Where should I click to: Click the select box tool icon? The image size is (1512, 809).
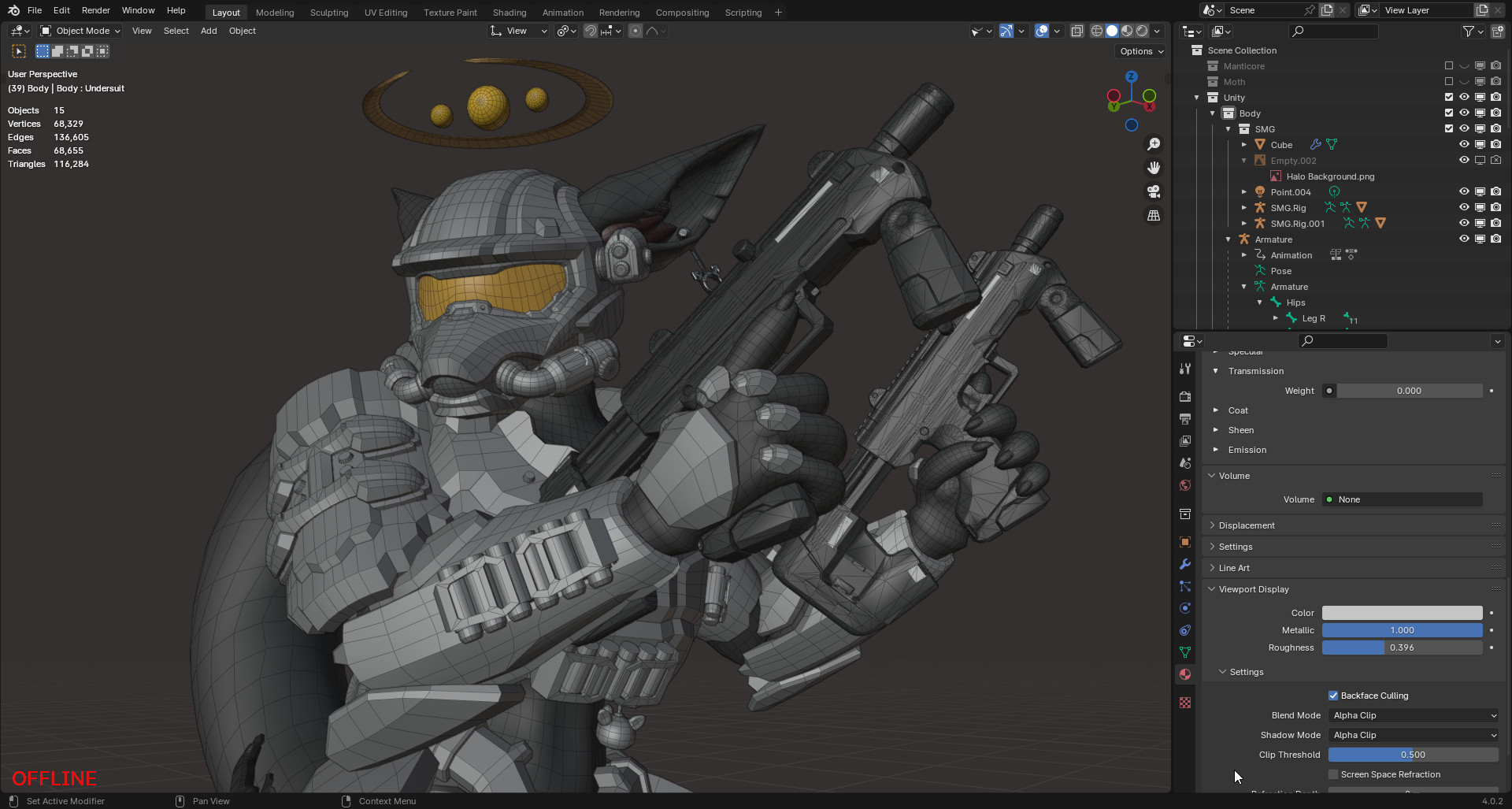tap(19, 51)
